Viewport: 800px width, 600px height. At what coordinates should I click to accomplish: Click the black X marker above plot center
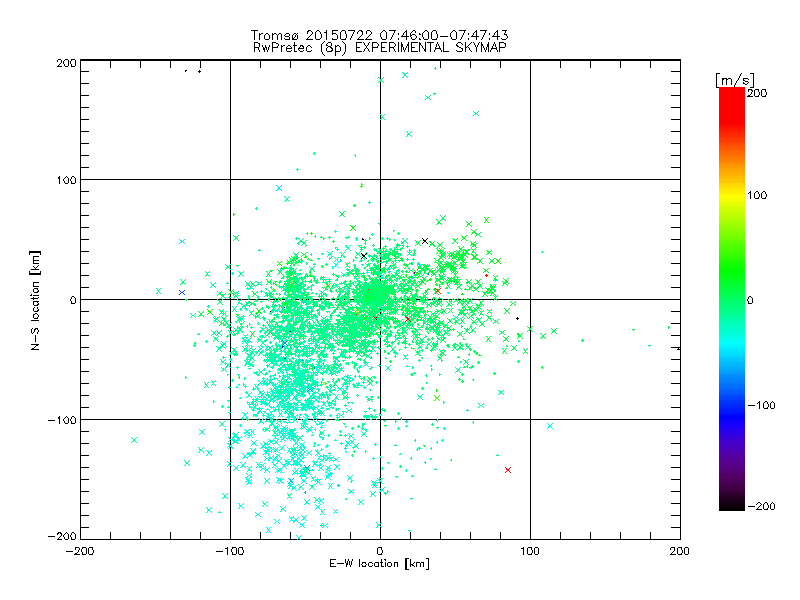point(364,256)
